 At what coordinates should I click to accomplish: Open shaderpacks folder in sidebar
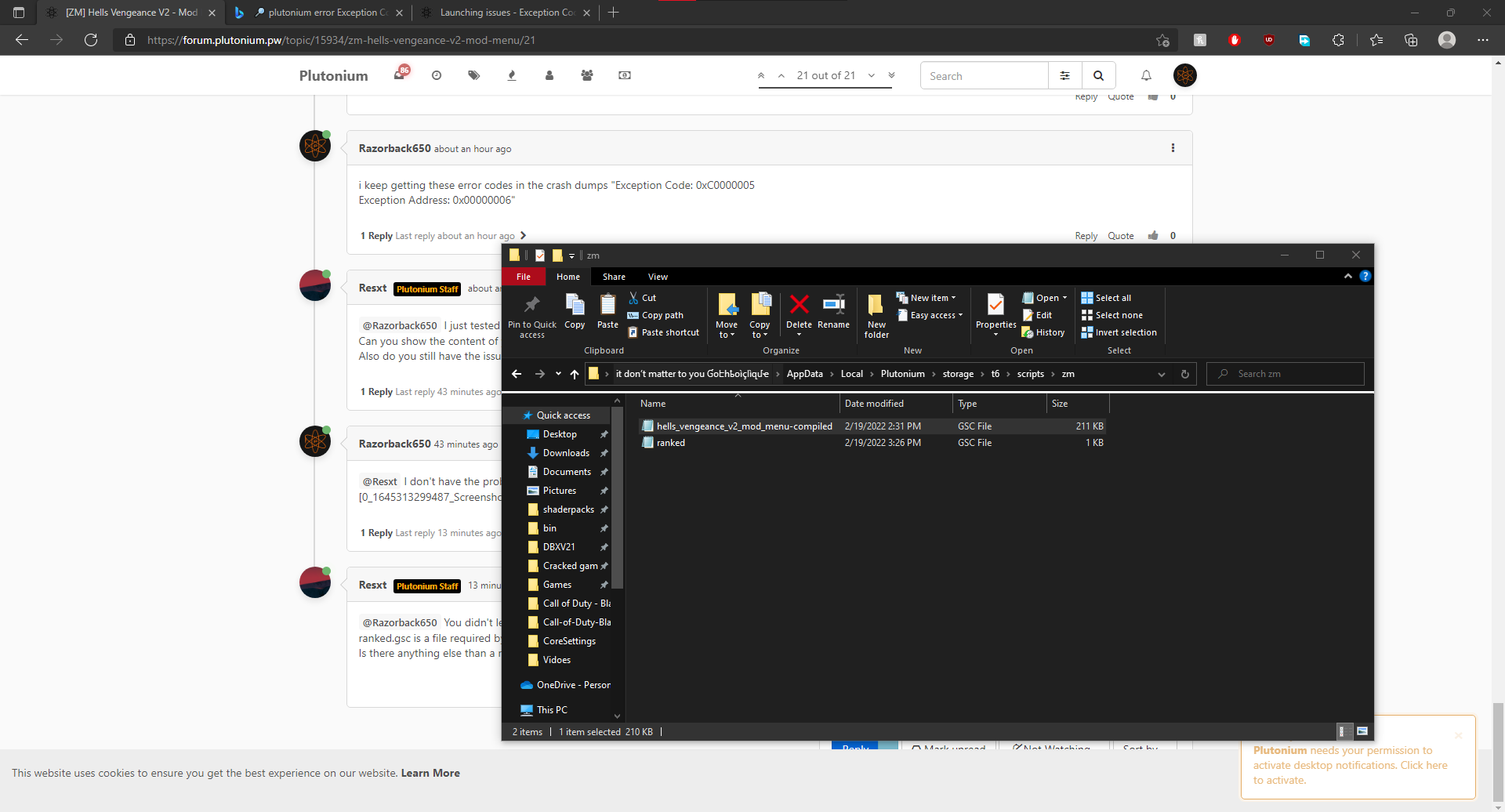568,509
